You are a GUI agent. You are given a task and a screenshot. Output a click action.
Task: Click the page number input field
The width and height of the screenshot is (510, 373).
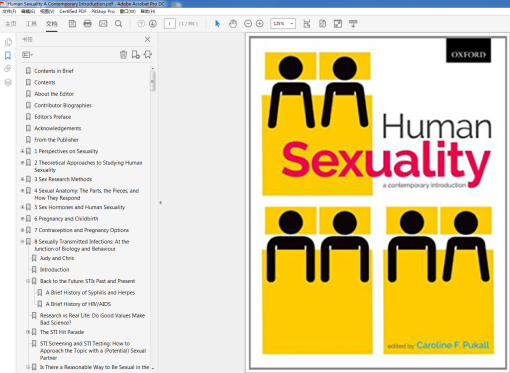170,24
